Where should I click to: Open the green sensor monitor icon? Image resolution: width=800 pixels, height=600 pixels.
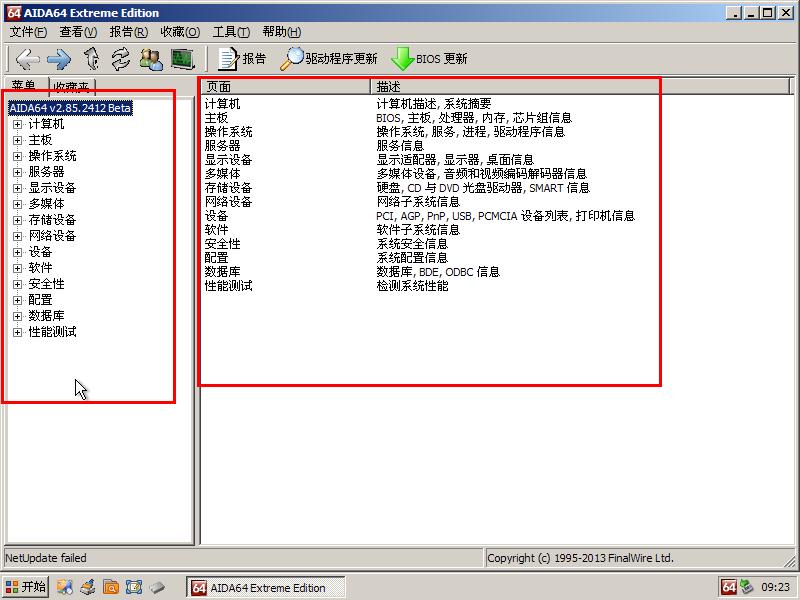(x=183, y=59)
